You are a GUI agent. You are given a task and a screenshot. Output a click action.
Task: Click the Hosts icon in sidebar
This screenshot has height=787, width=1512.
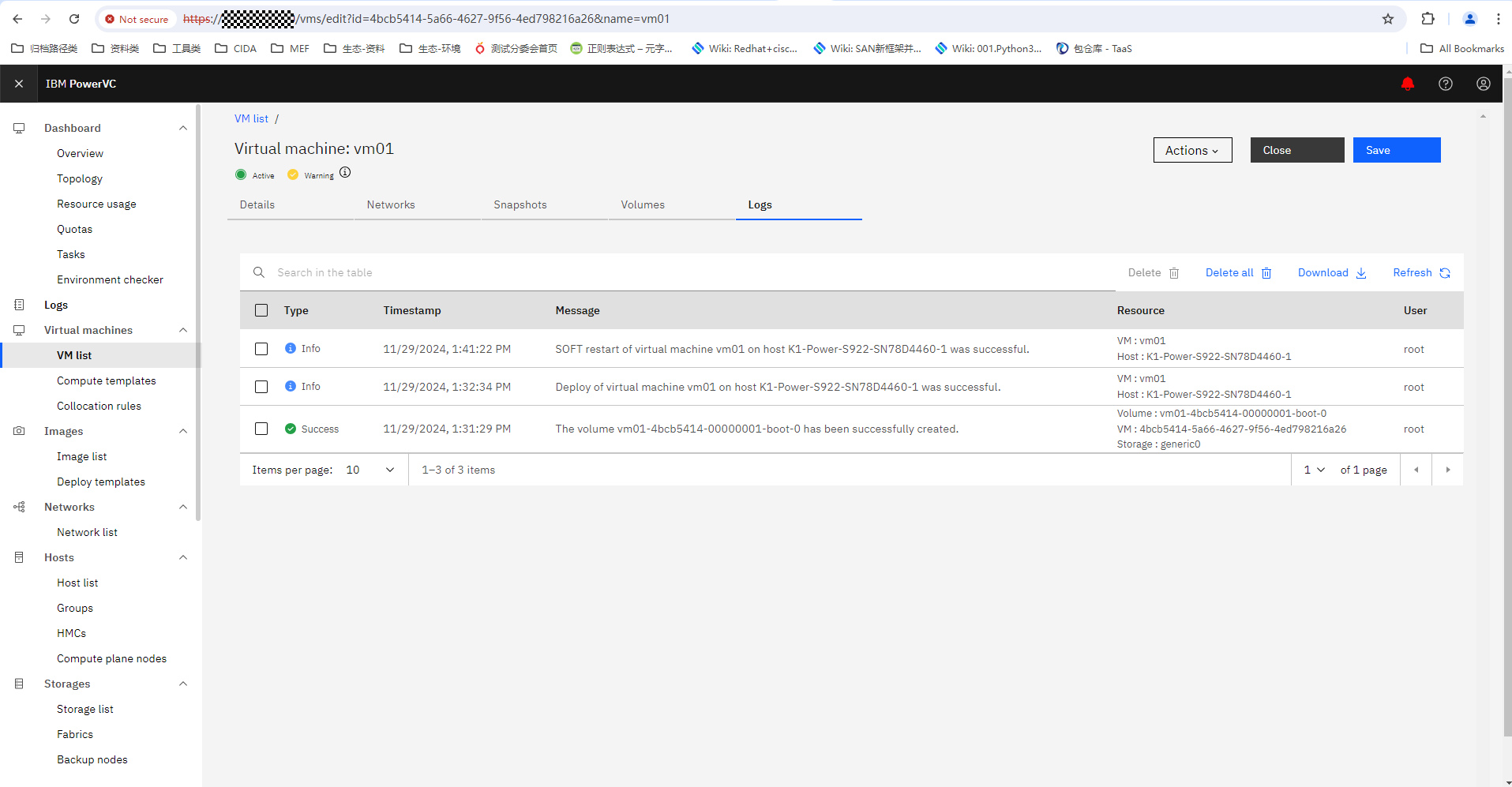tap(19, 557)
